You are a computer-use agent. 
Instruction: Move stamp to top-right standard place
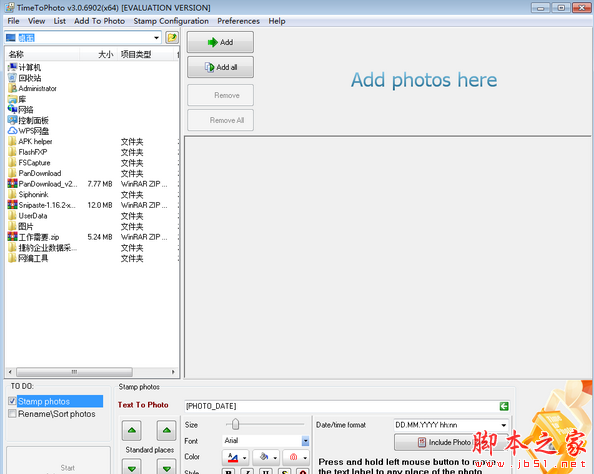coord(167,430)
